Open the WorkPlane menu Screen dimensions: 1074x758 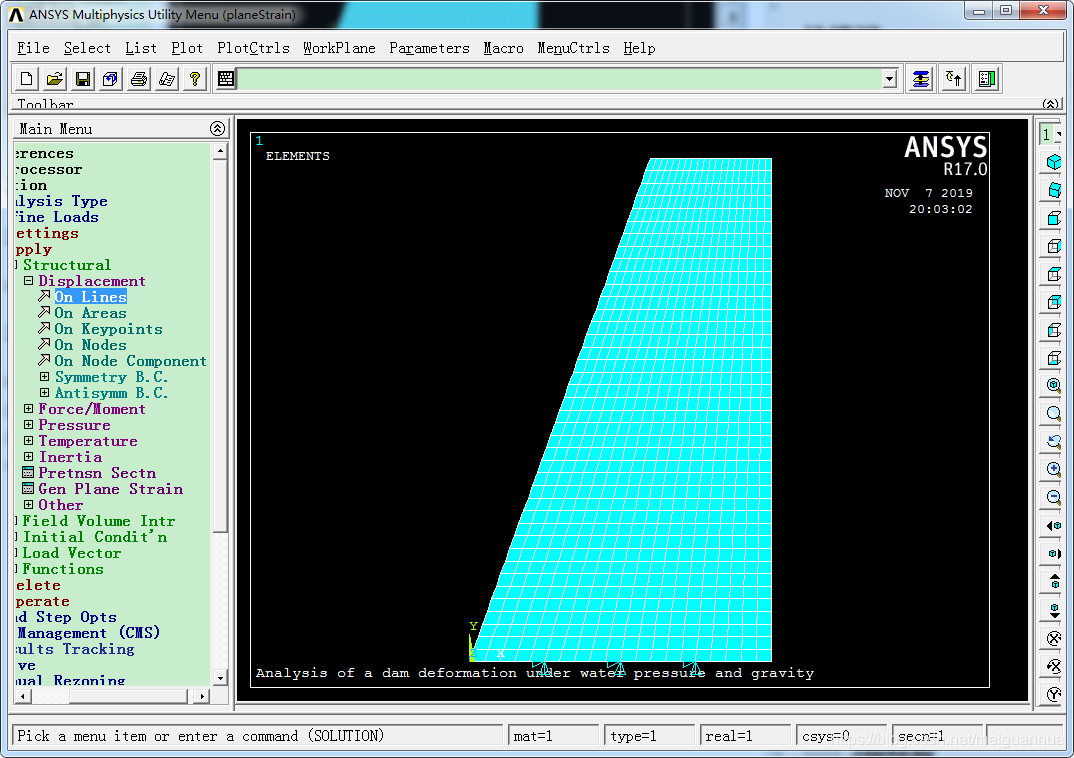point(339,48)
